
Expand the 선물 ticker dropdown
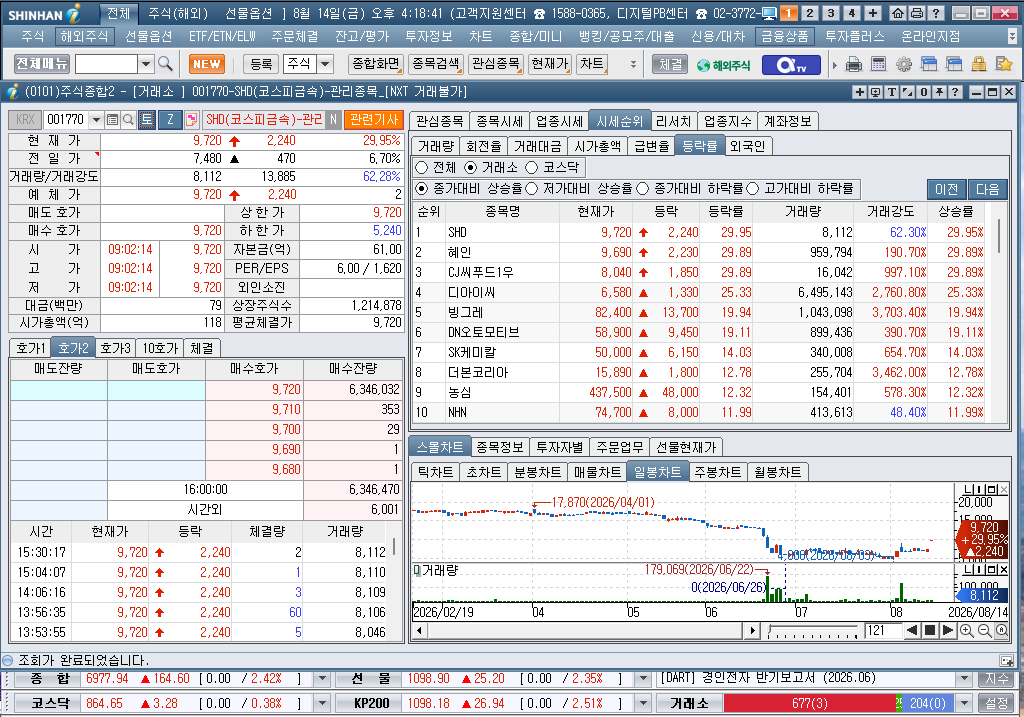click(643, 678)
